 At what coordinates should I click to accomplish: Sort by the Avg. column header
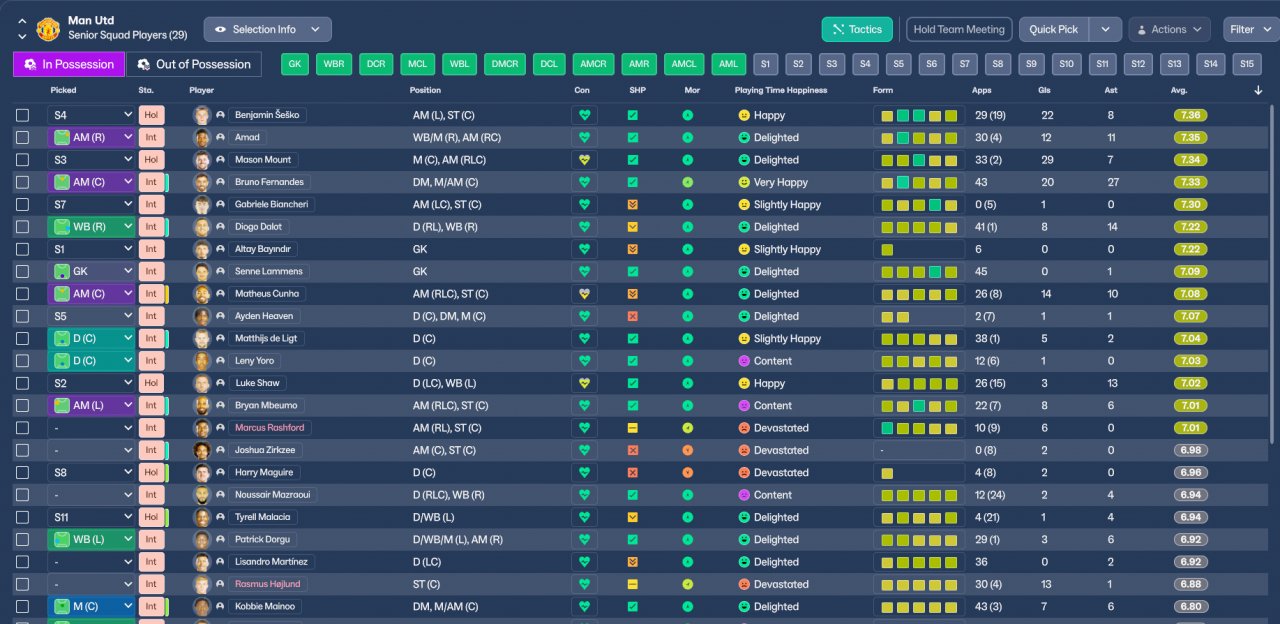click(x=1179, y=90)
